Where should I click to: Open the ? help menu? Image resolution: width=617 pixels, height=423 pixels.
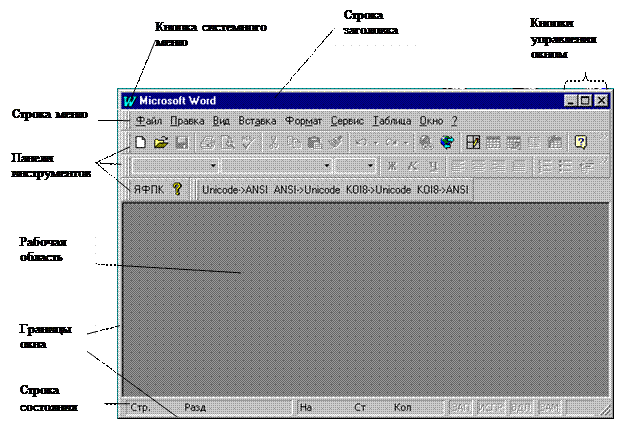[x=454, y=121]
